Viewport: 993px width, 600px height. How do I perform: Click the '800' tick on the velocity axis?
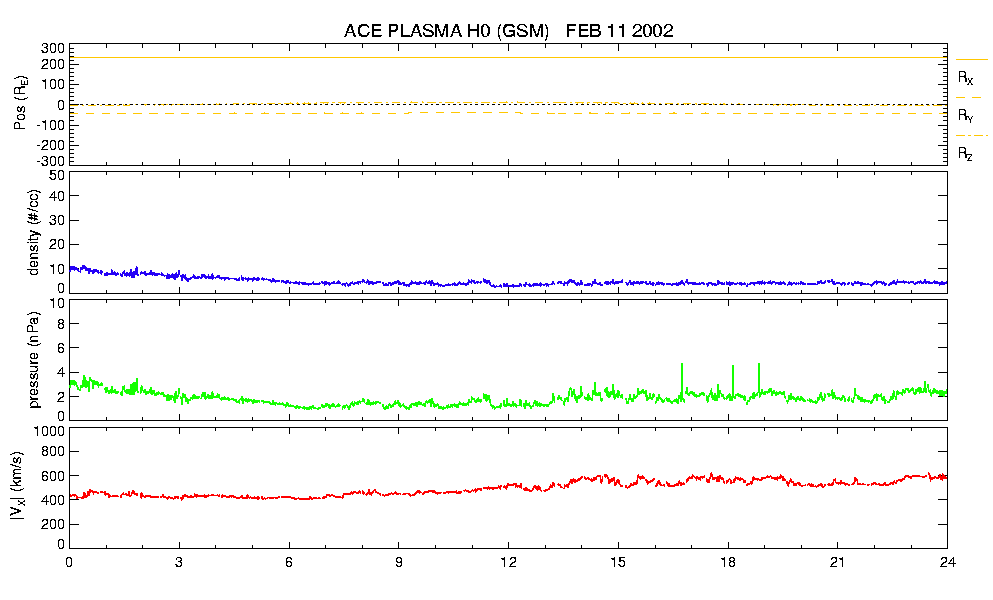pos(53,452)
